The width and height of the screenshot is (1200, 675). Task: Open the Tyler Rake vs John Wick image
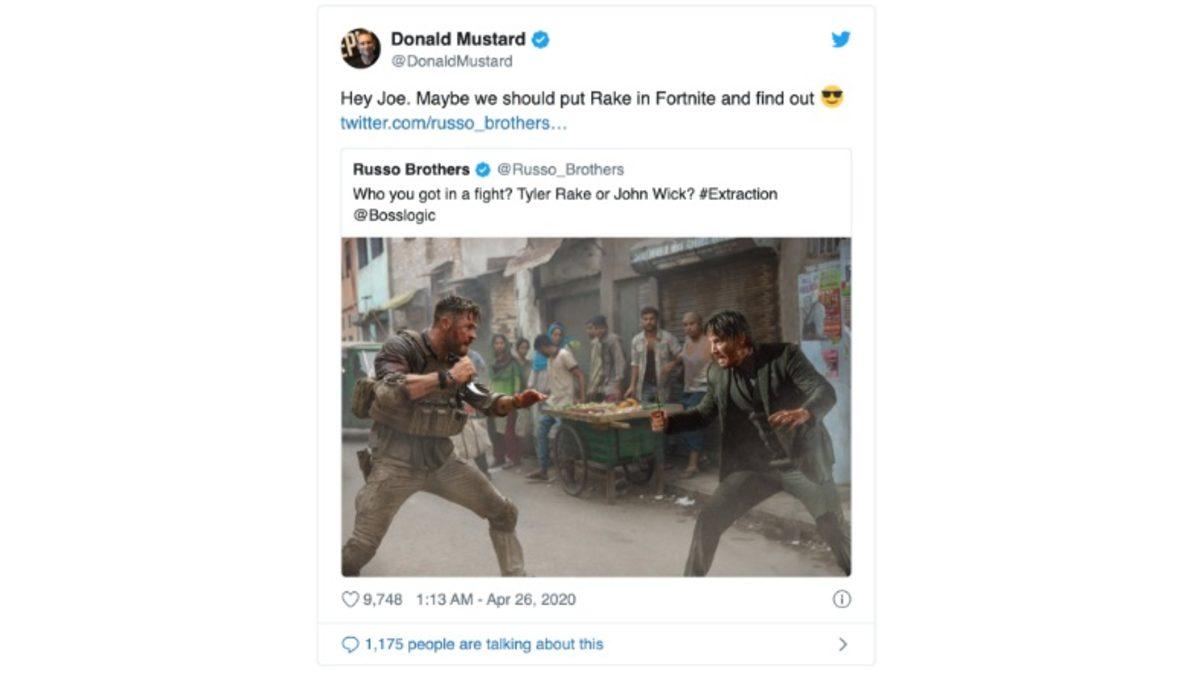(x=597, y=402)
